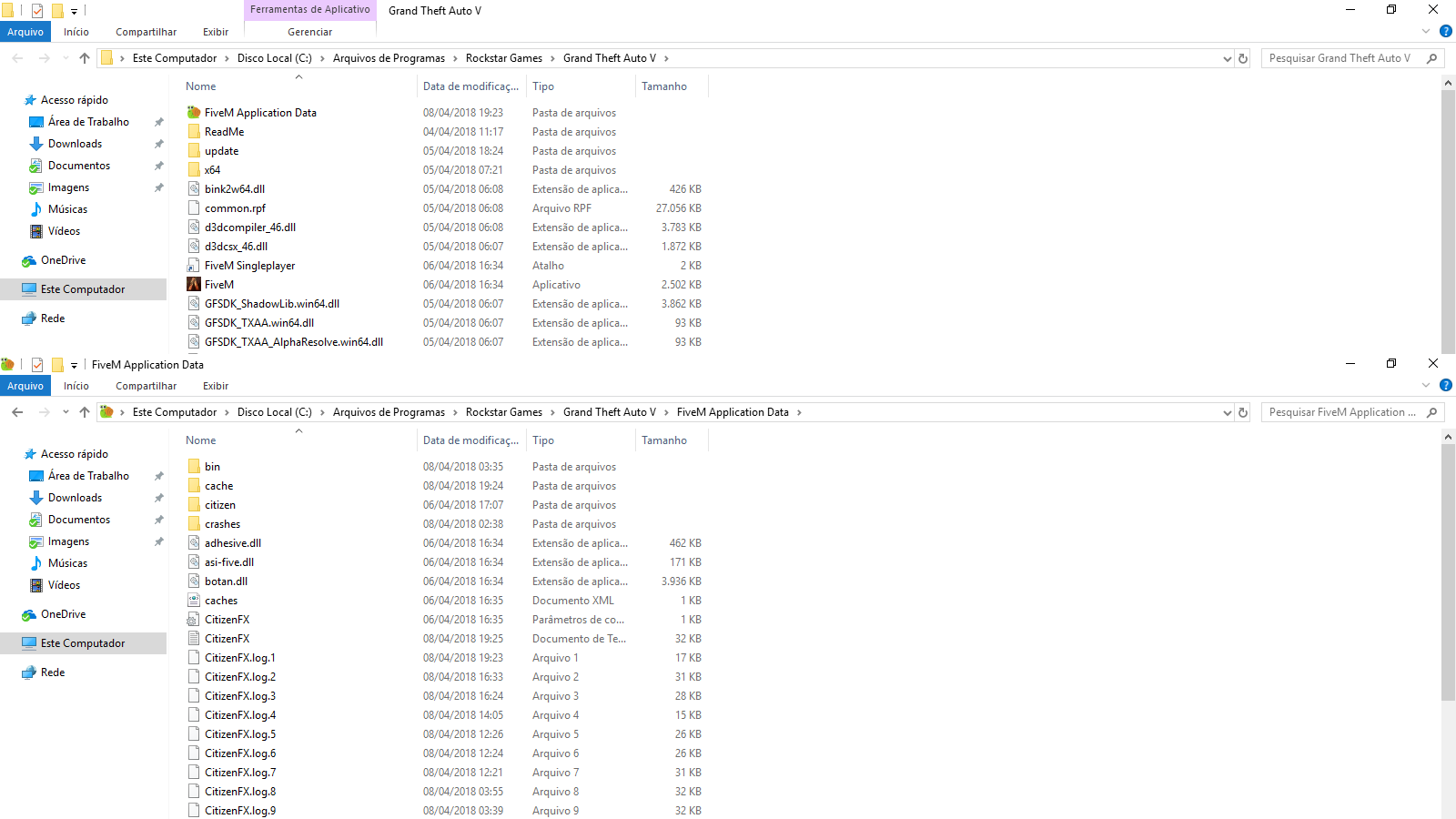Switch to the Exibir tab
The width and height of the screenshot is (1456, 819).
(215, 31)
